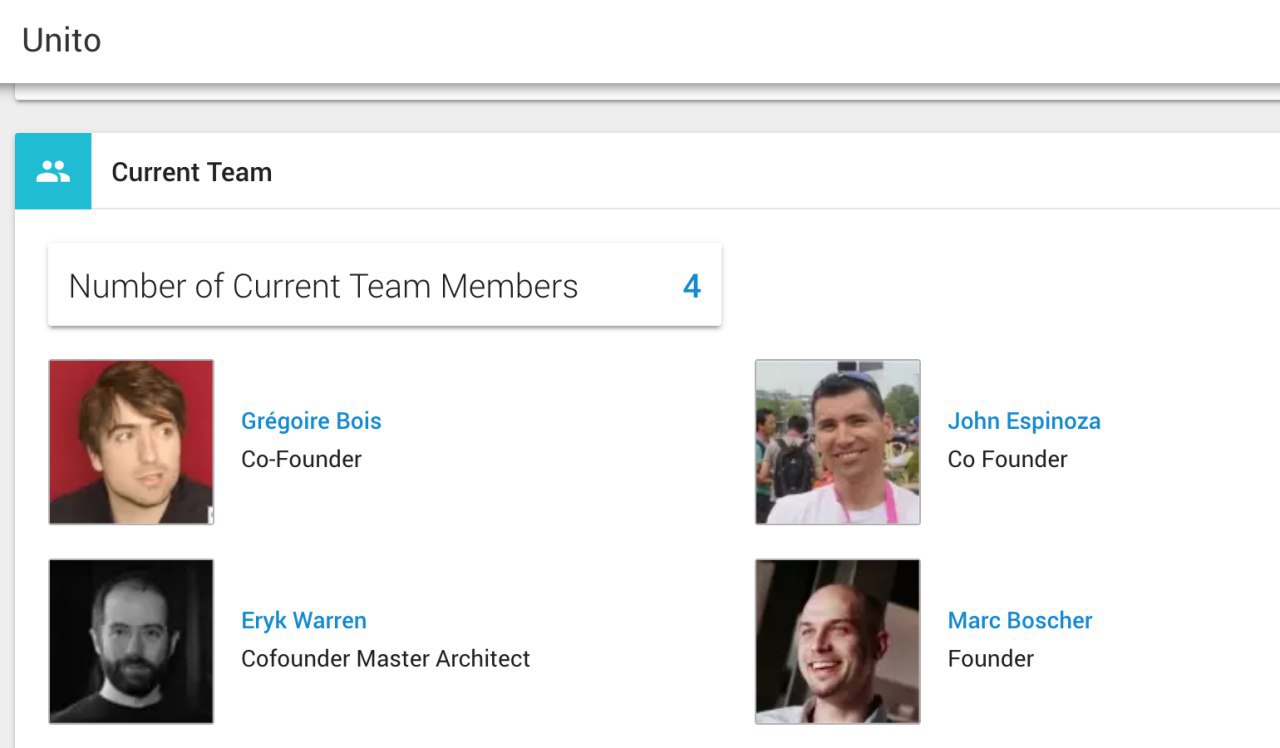Click Grégoire Bois's Co-Founder title text
Viewport: 1280px width, 748px height.
(x=301, y=459)
